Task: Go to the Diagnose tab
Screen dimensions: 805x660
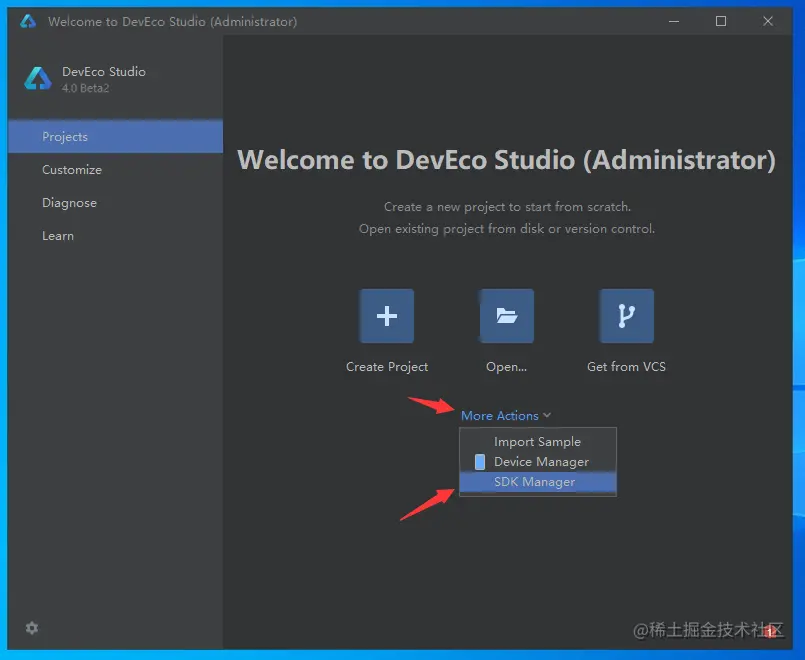Action: pyautogui.click(x=116, y=203)
